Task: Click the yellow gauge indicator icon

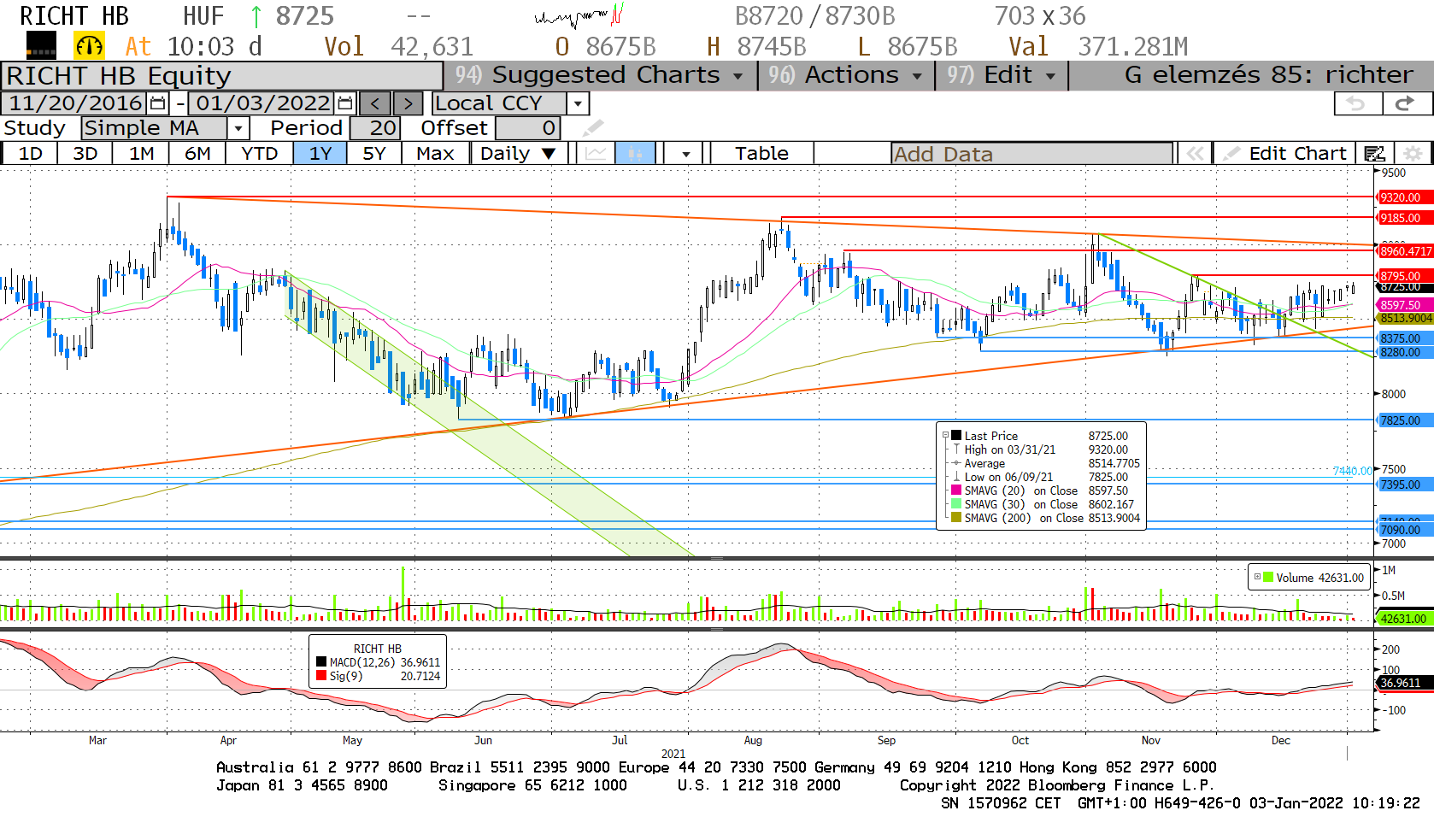Action: coord(90,45)
